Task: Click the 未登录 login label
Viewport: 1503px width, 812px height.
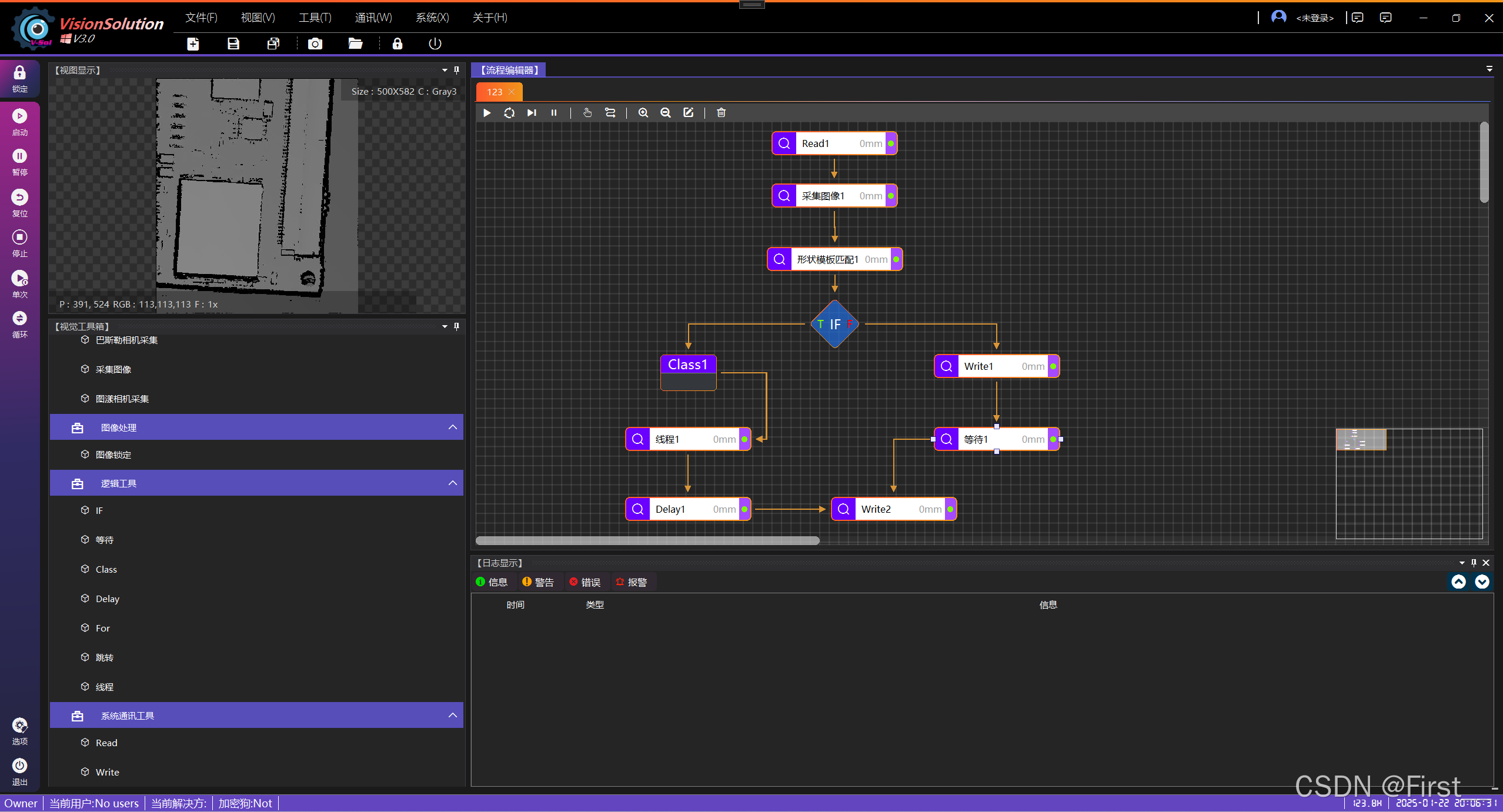Action: pos(1314,18)
